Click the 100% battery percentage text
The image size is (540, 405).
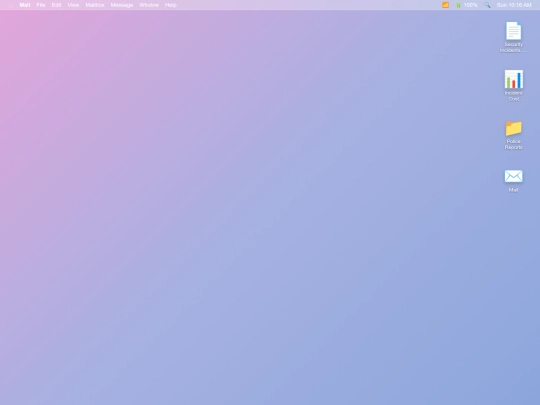pos(470,5)
